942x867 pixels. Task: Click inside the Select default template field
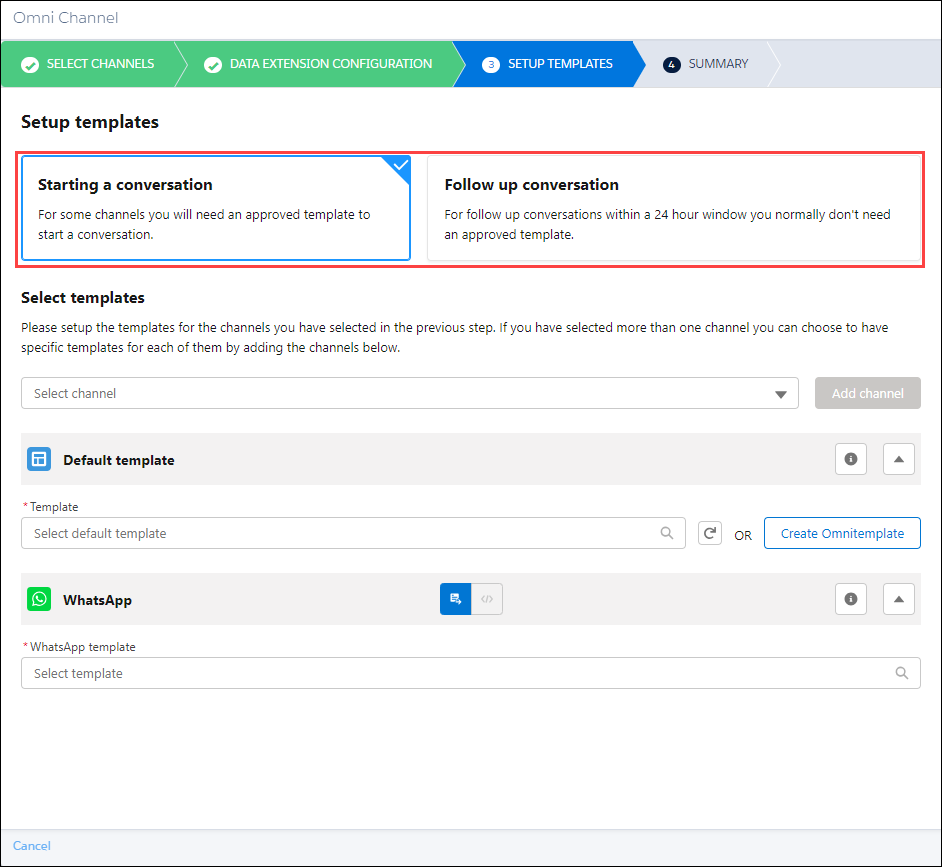(x=300, y=533)
